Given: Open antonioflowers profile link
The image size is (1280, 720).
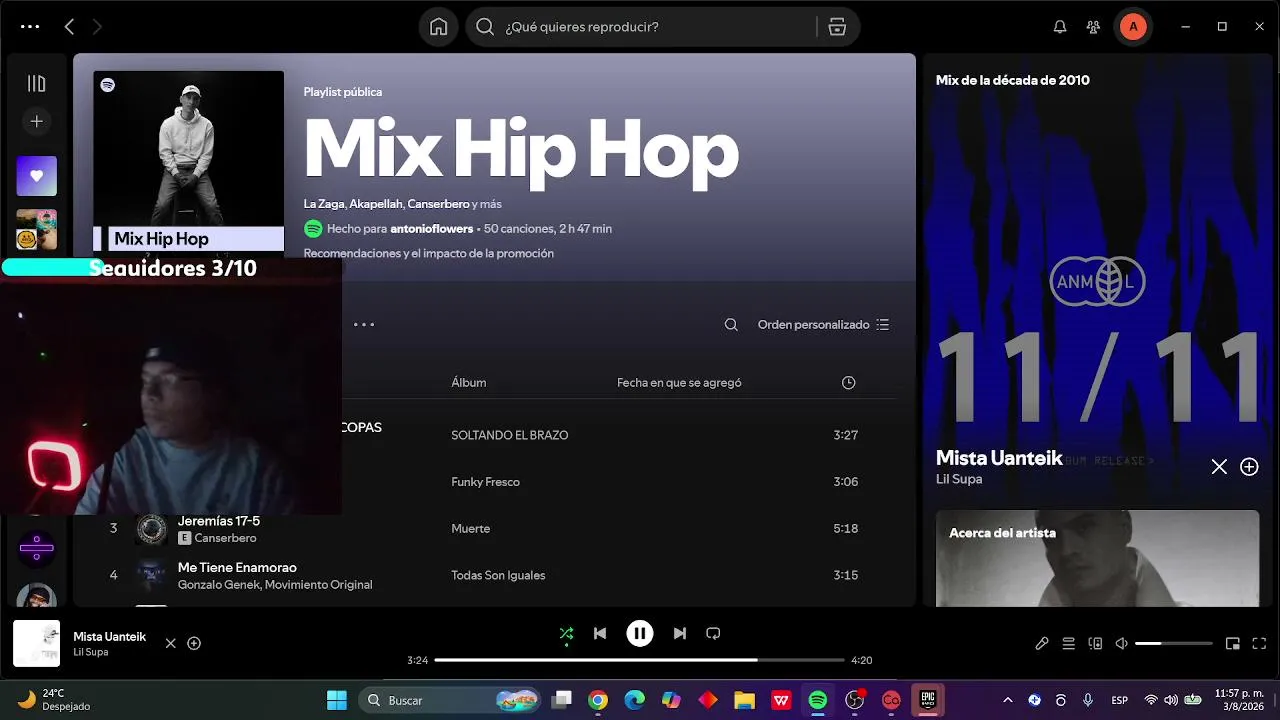Looking at the screenshot, I should [x=431, y=229].
